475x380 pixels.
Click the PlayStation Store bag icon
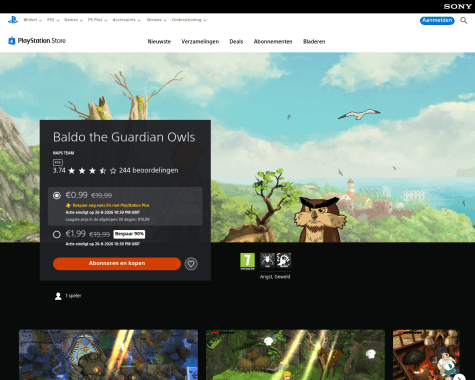tap(12, 41)
